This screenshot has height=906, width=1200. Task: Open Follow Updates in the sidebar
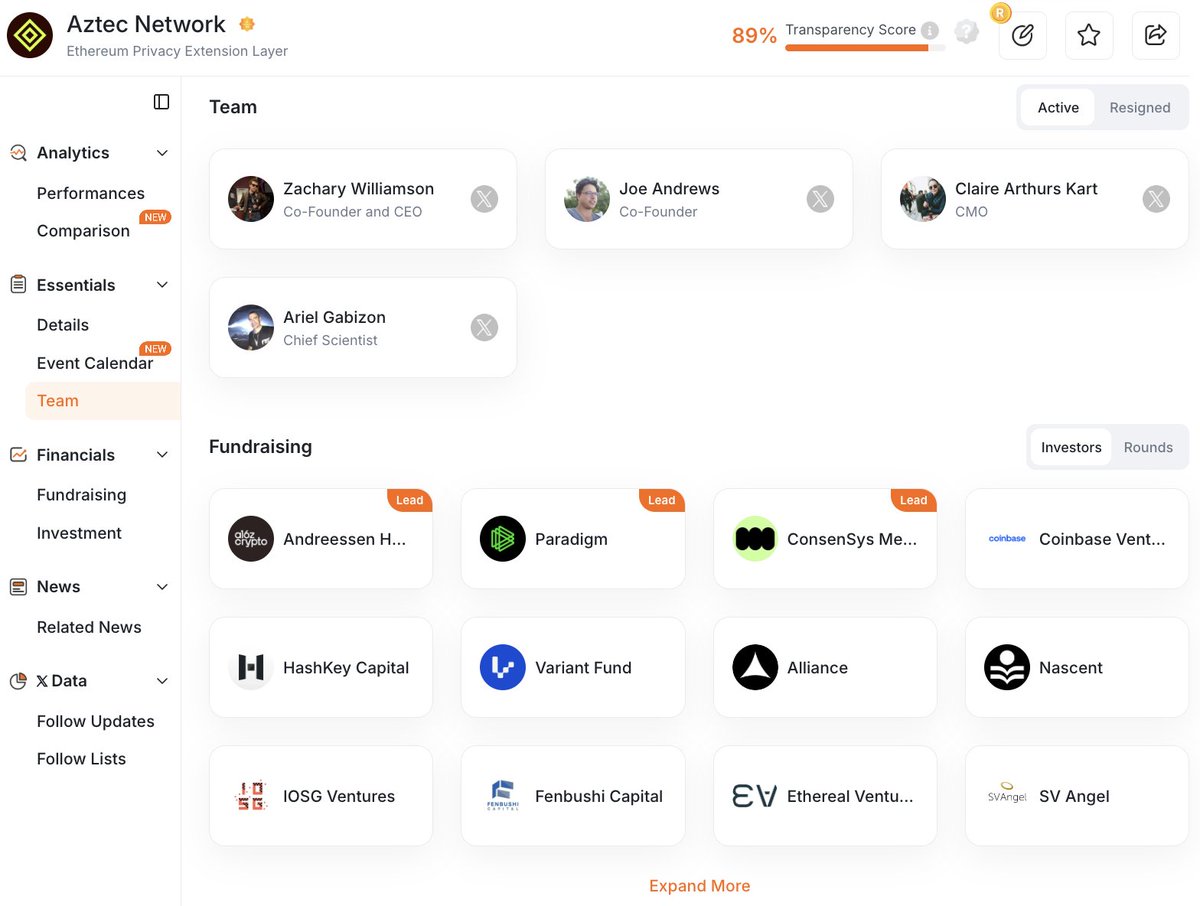pyautogui.click(x=96, y=721)
